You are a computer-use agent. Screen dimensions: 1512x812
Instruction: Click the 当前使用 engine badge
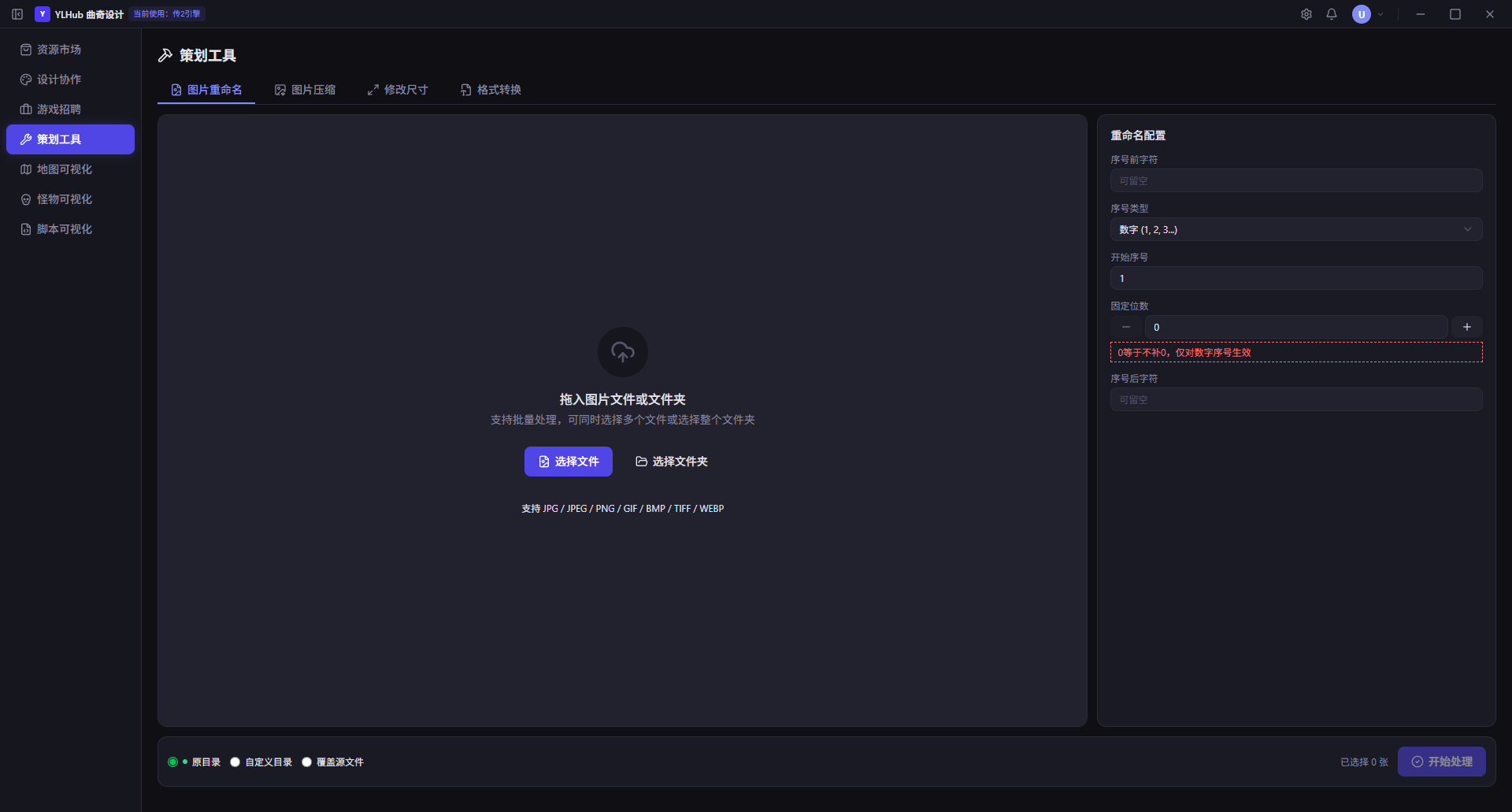pyautogui.click(x=167, y=13)
